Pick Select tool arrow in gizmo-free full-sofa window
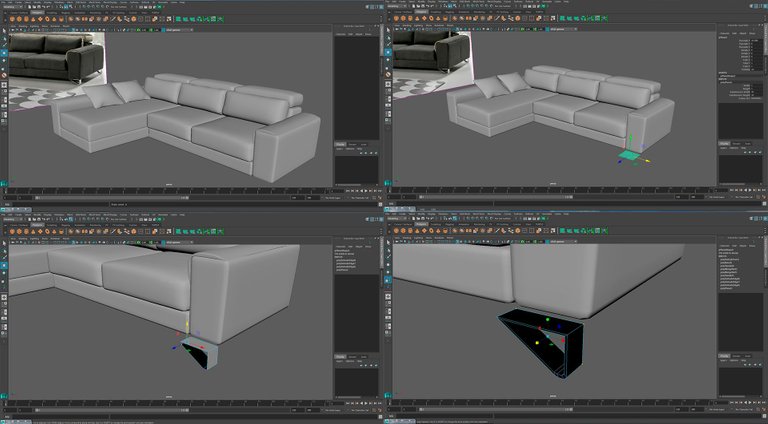Image resolution: width=768 pixels, height=424 pixels. tap(4, 30)
